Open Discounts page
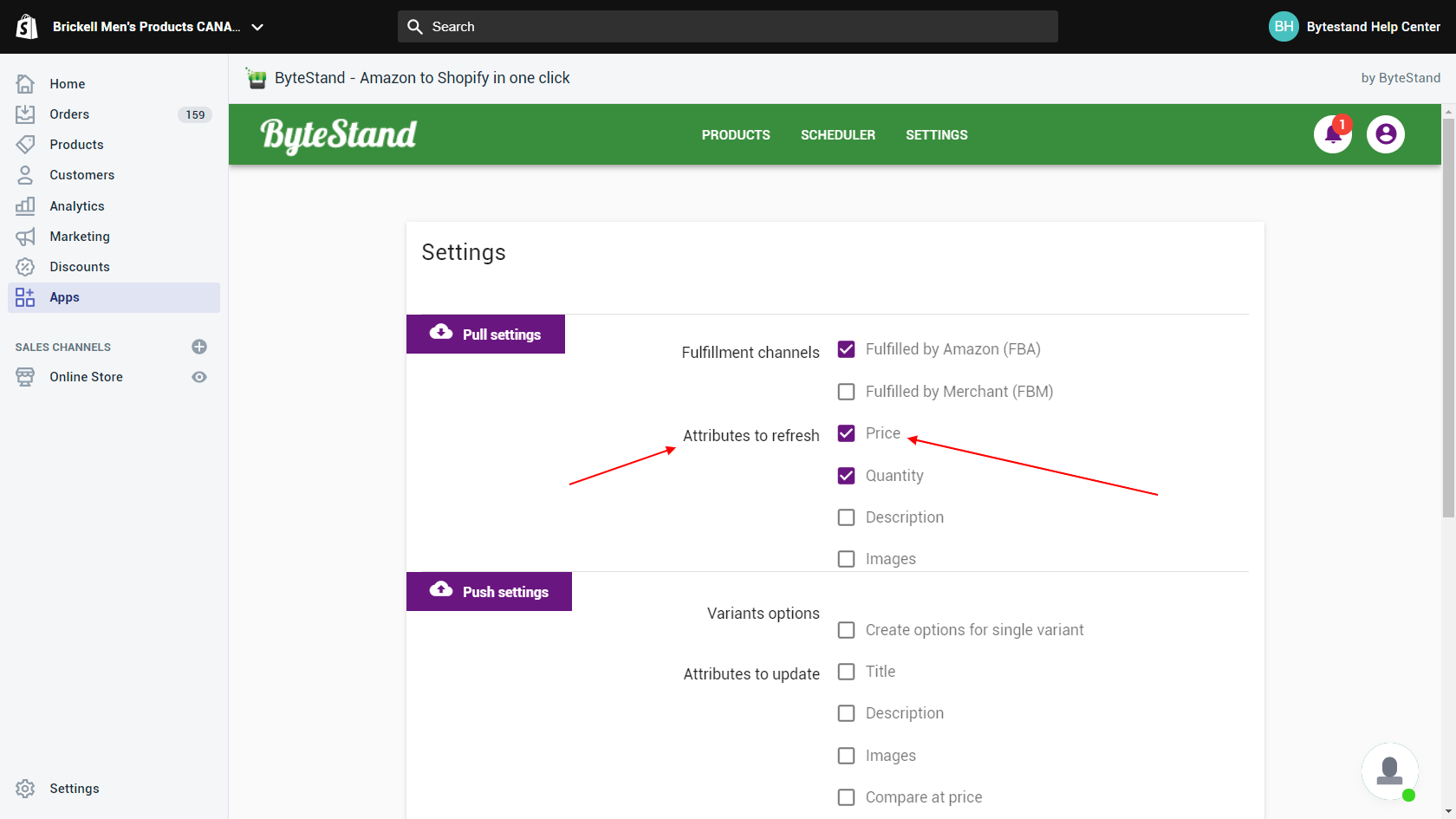This screenshot has width=1456, height=819. pyautogui.click(x=80, y=267)
